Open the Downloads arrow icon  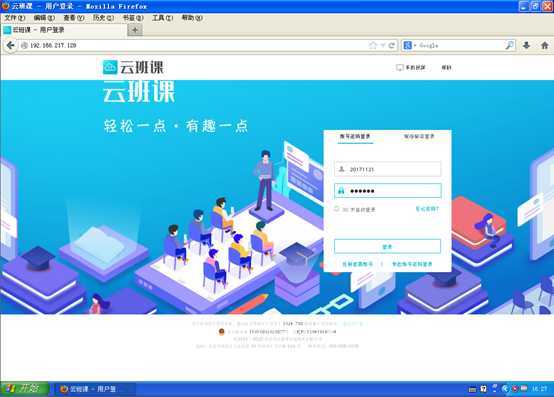coord(526,45)
